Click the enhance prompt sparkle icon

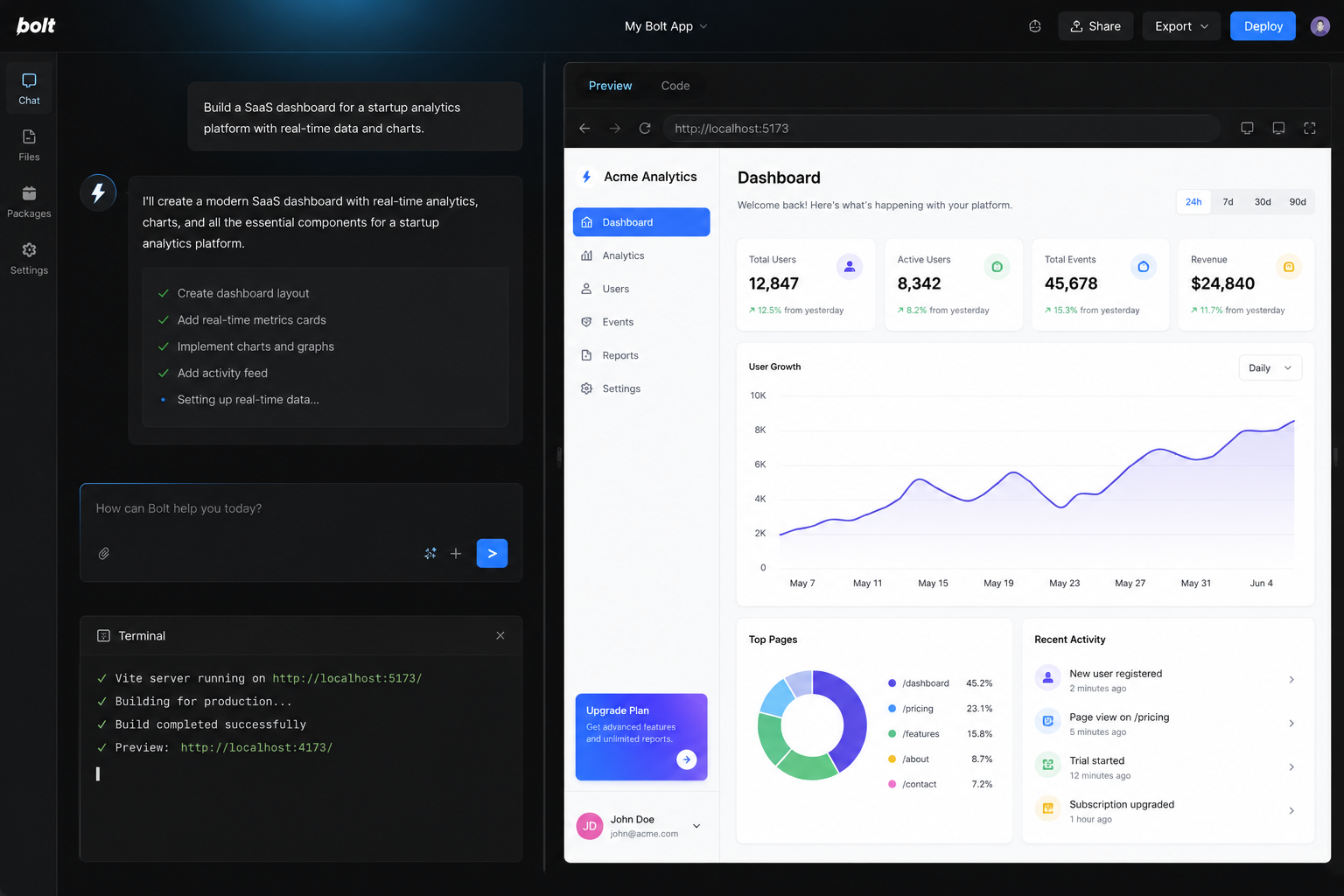[x=430, y=554]
